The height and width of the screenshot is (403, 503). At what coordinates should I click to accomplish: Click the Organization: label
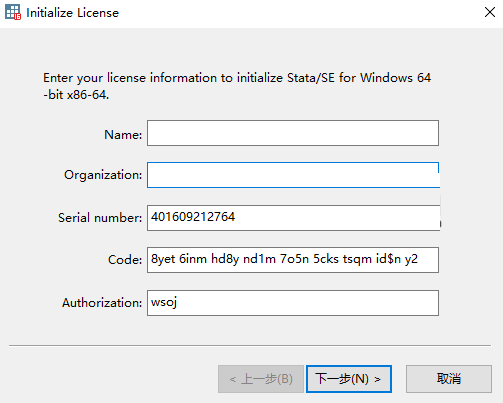[x=103, y=175]
